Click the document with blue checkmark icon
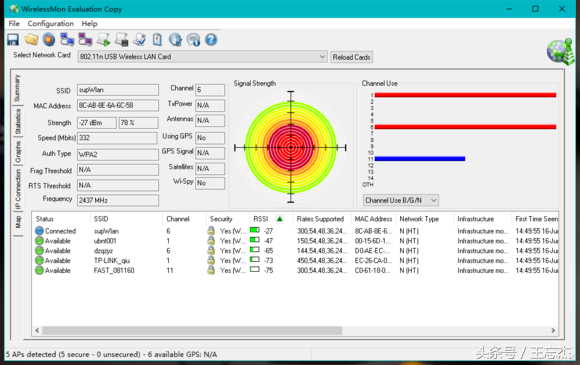Screen dimensions: 580x365 point(139,40)
